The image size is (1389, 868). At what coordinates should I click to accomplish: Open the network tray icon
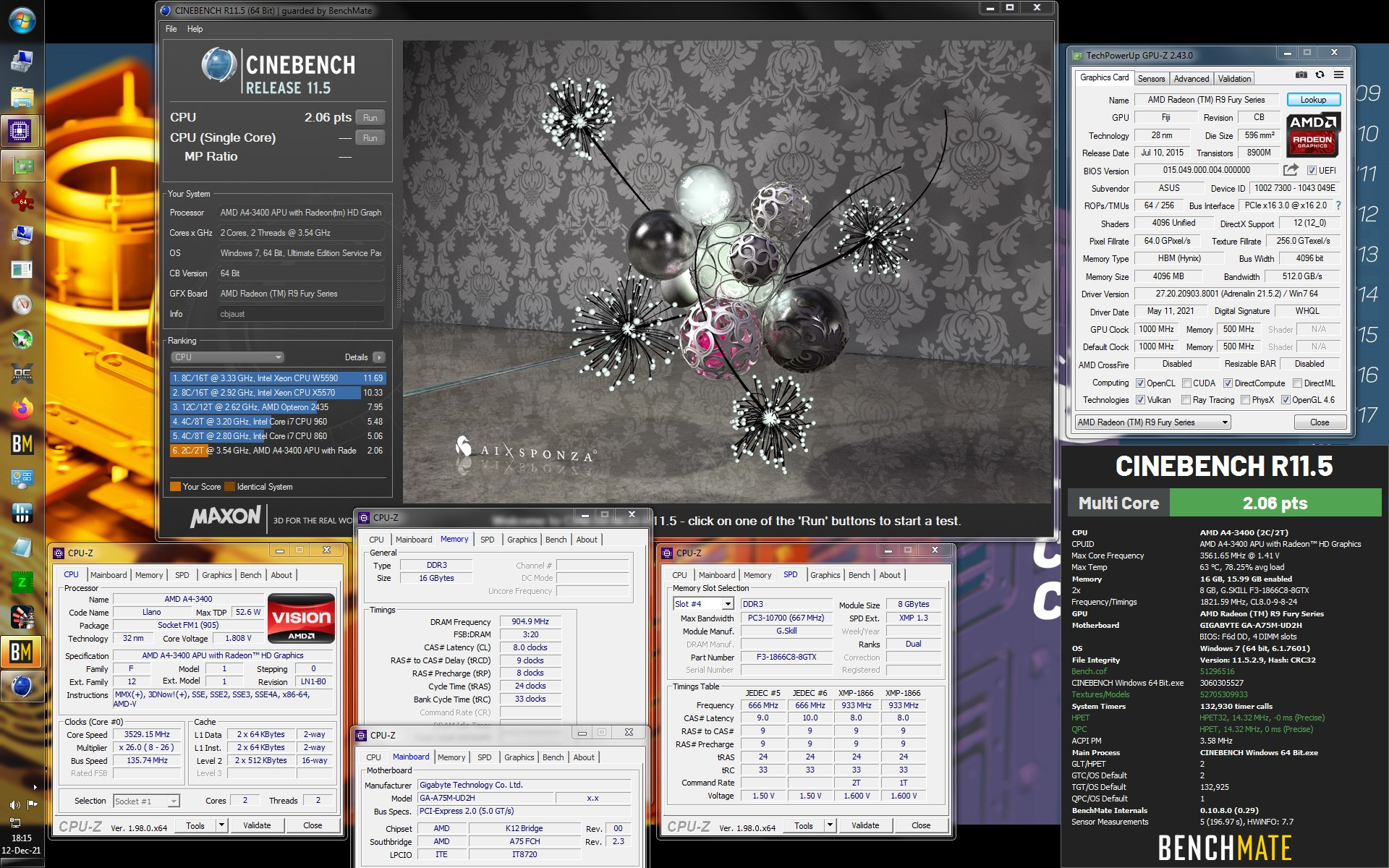point(14,822)
